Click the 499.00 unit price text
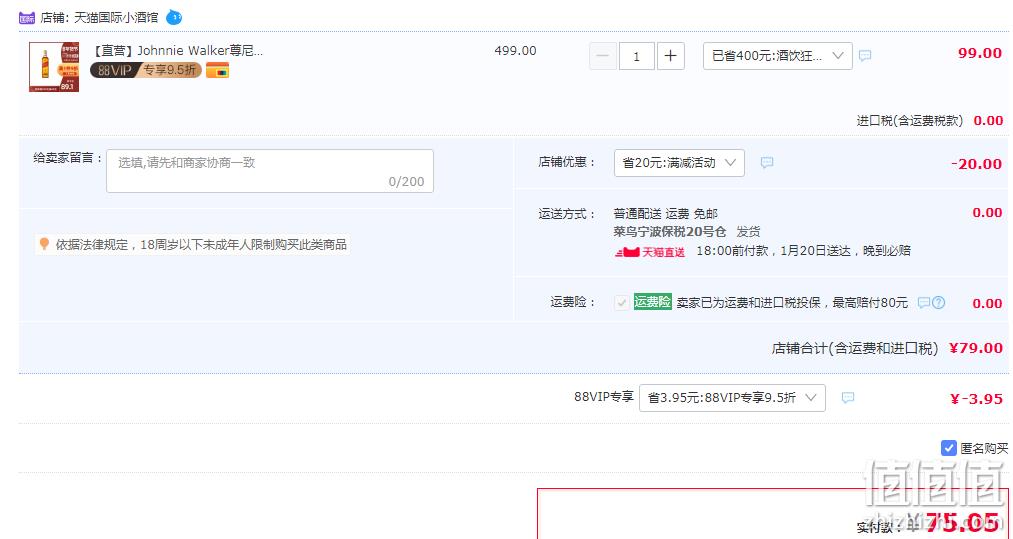 [516, 50]
